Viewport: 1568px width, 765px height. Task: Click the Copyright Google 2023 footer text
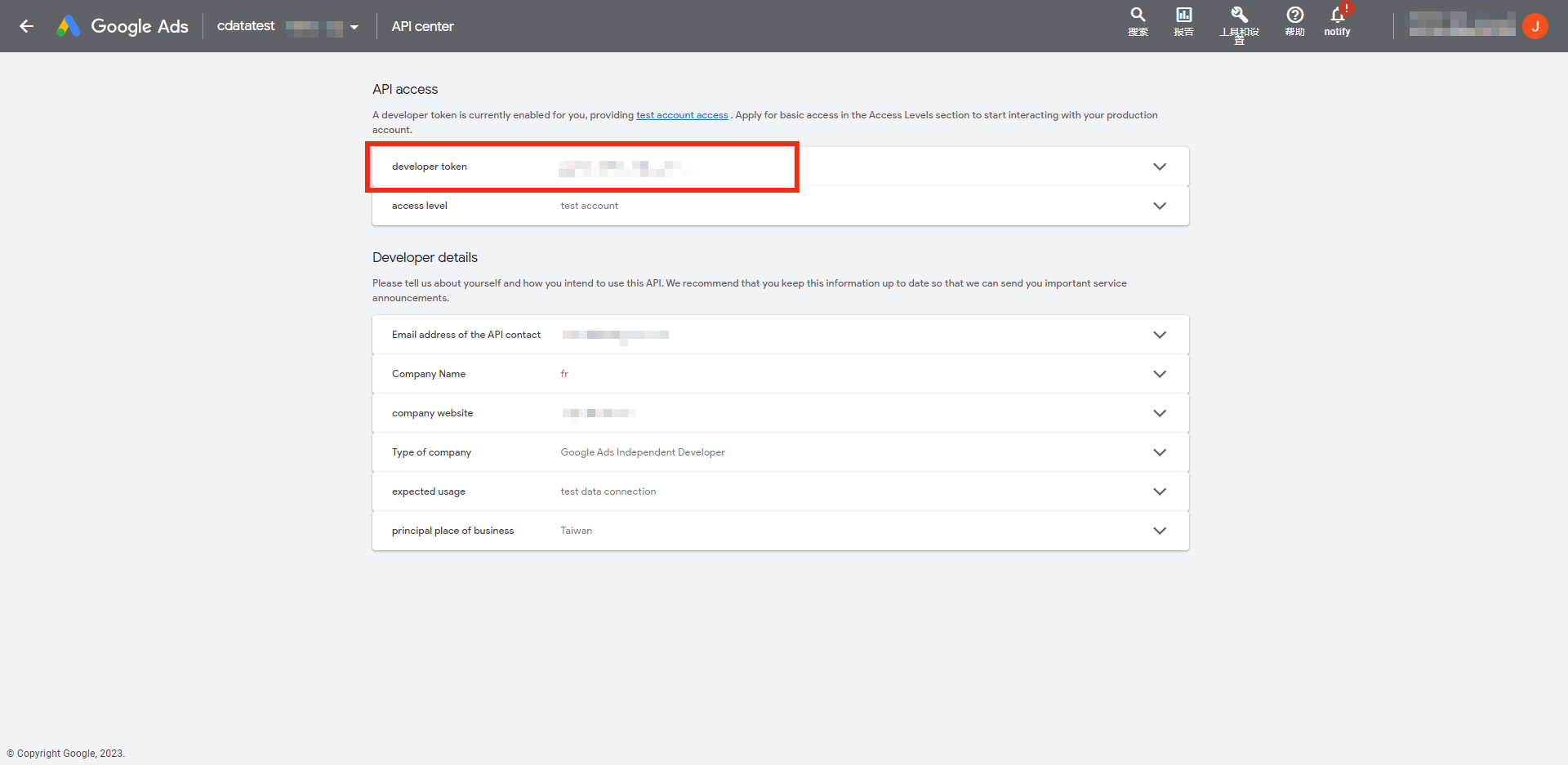65,753
